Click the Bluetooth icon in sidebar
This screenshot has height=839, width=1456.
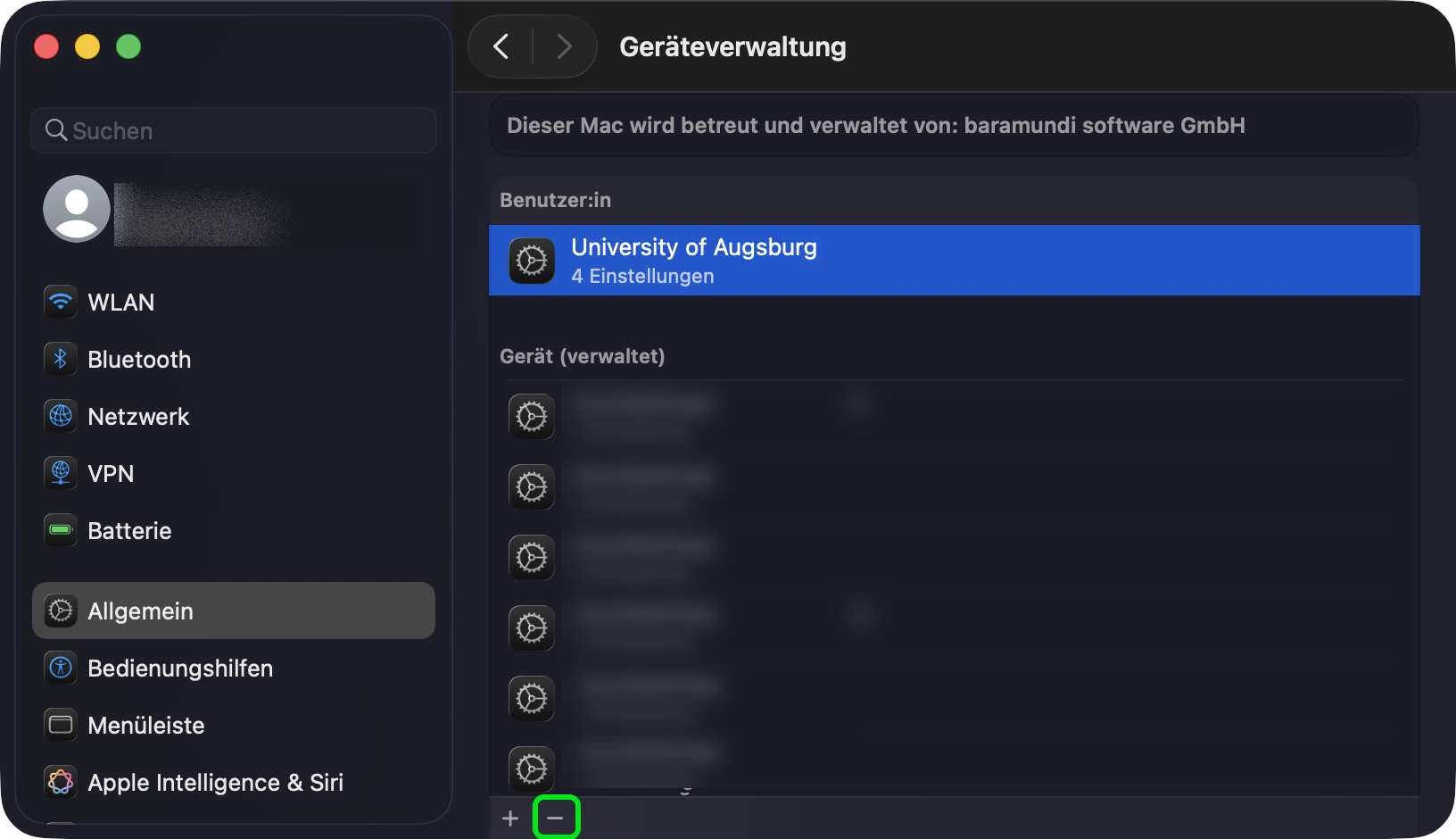61,360
